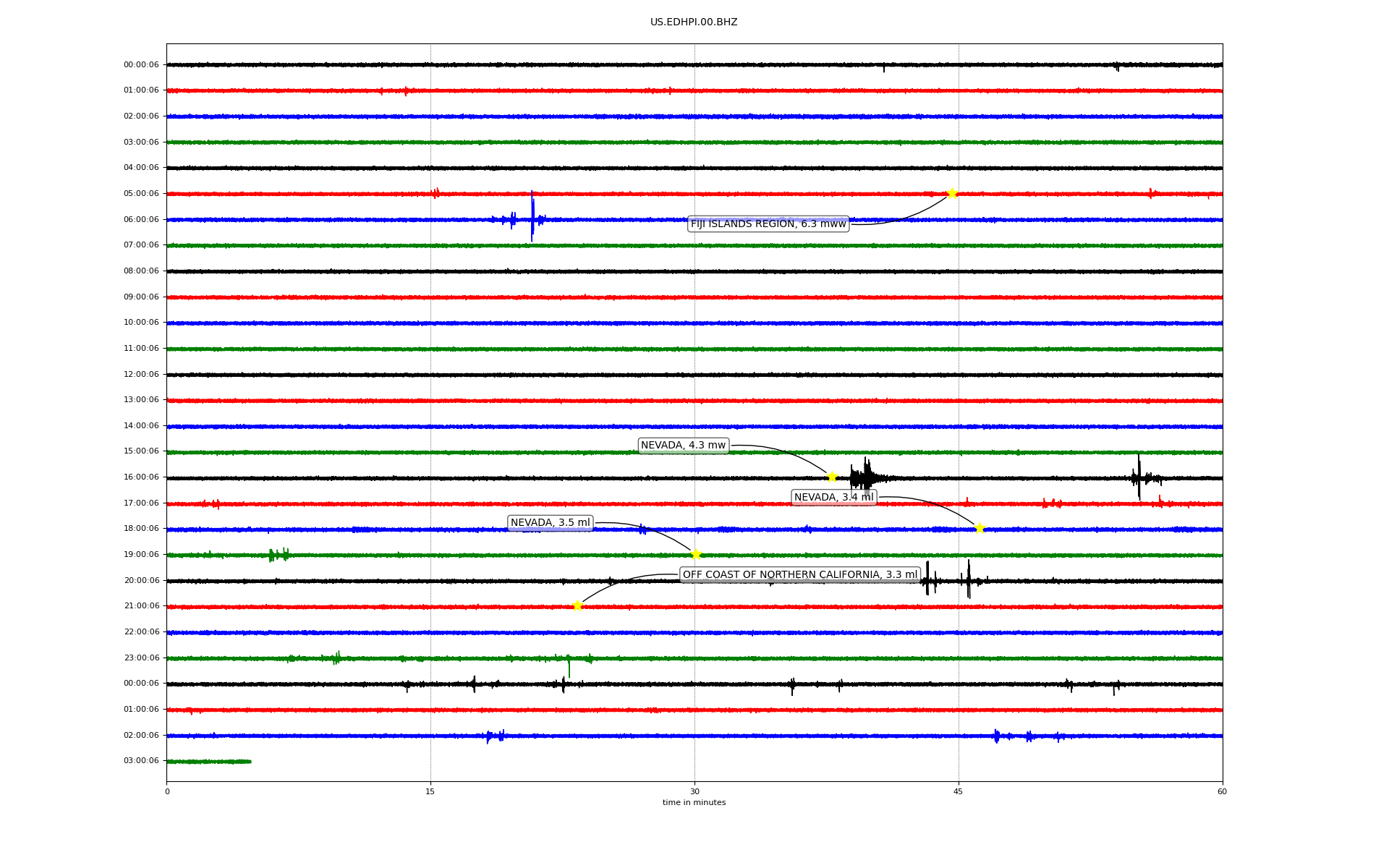
Task: Click the 'time in minutes' axis label
Action: pyautogui.click(x=694, y=803)
